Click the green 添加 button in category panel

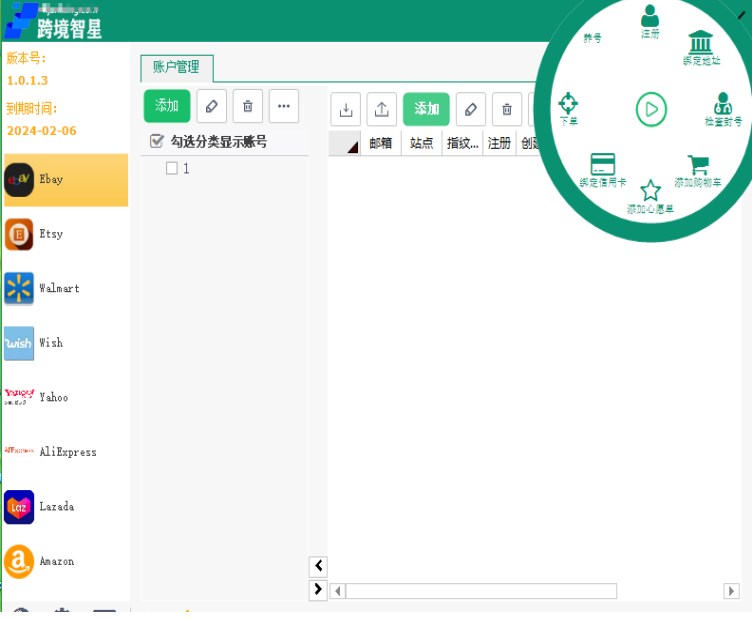pos(167,106)
